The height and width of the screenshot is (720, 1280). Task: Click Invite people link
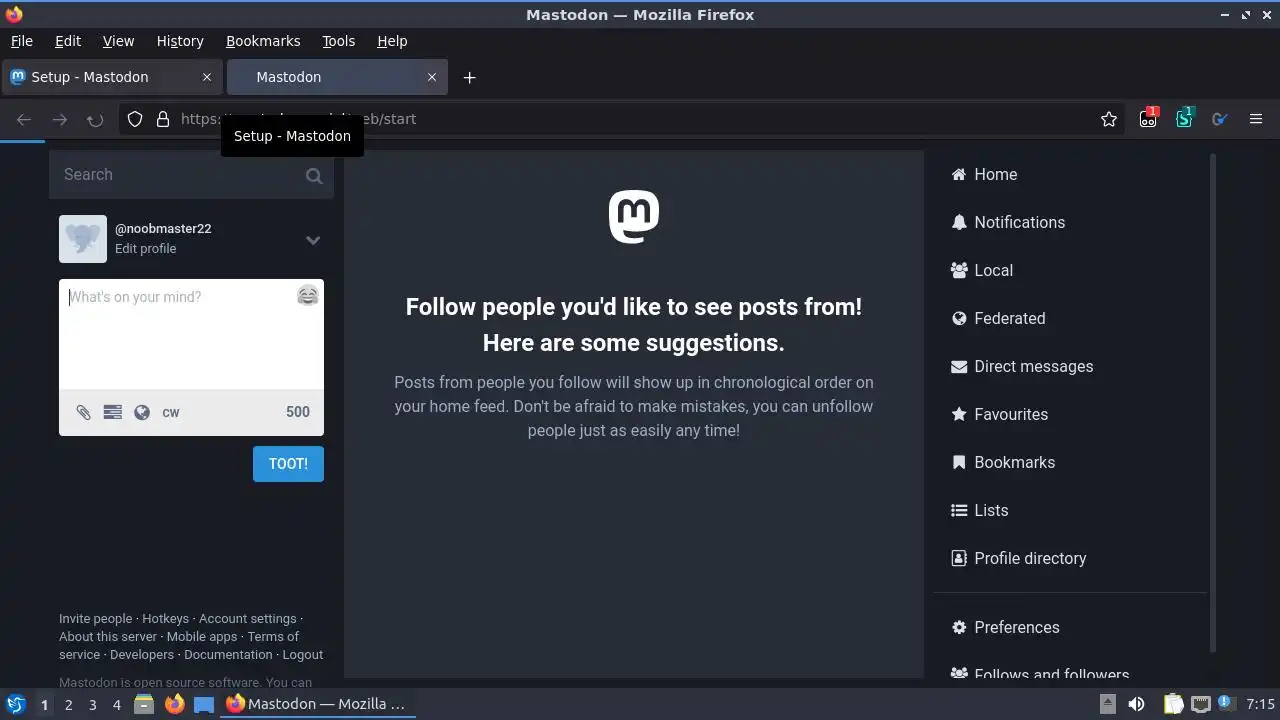(x=95, y=619)
